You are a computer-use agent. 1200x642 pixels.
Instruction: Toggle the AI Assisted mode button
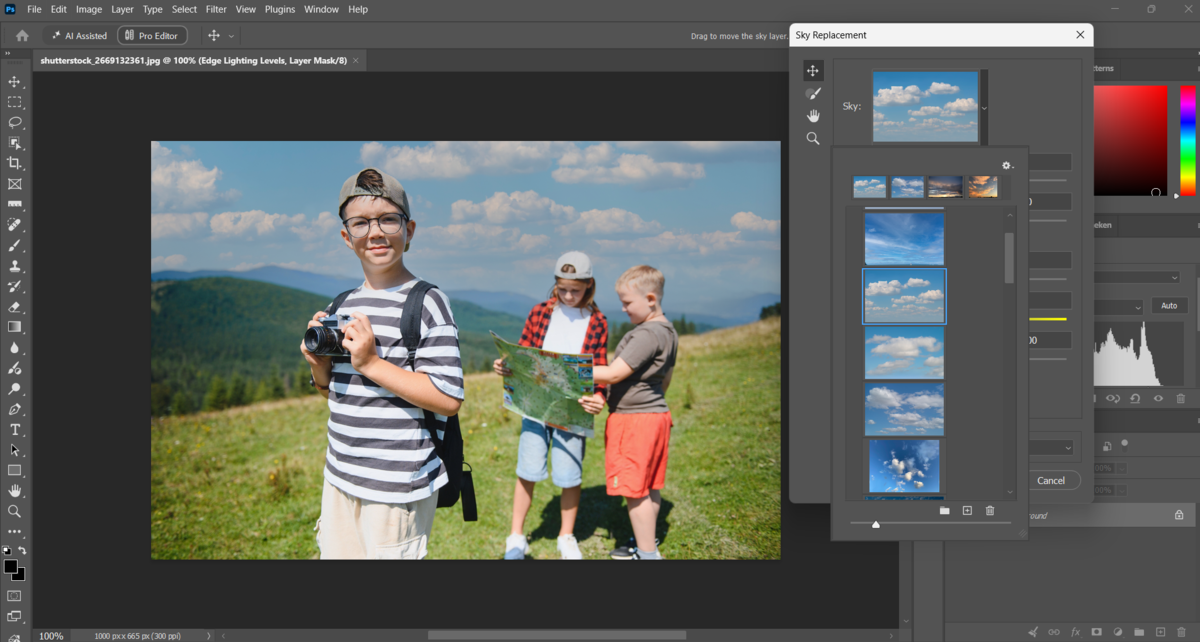79,36
